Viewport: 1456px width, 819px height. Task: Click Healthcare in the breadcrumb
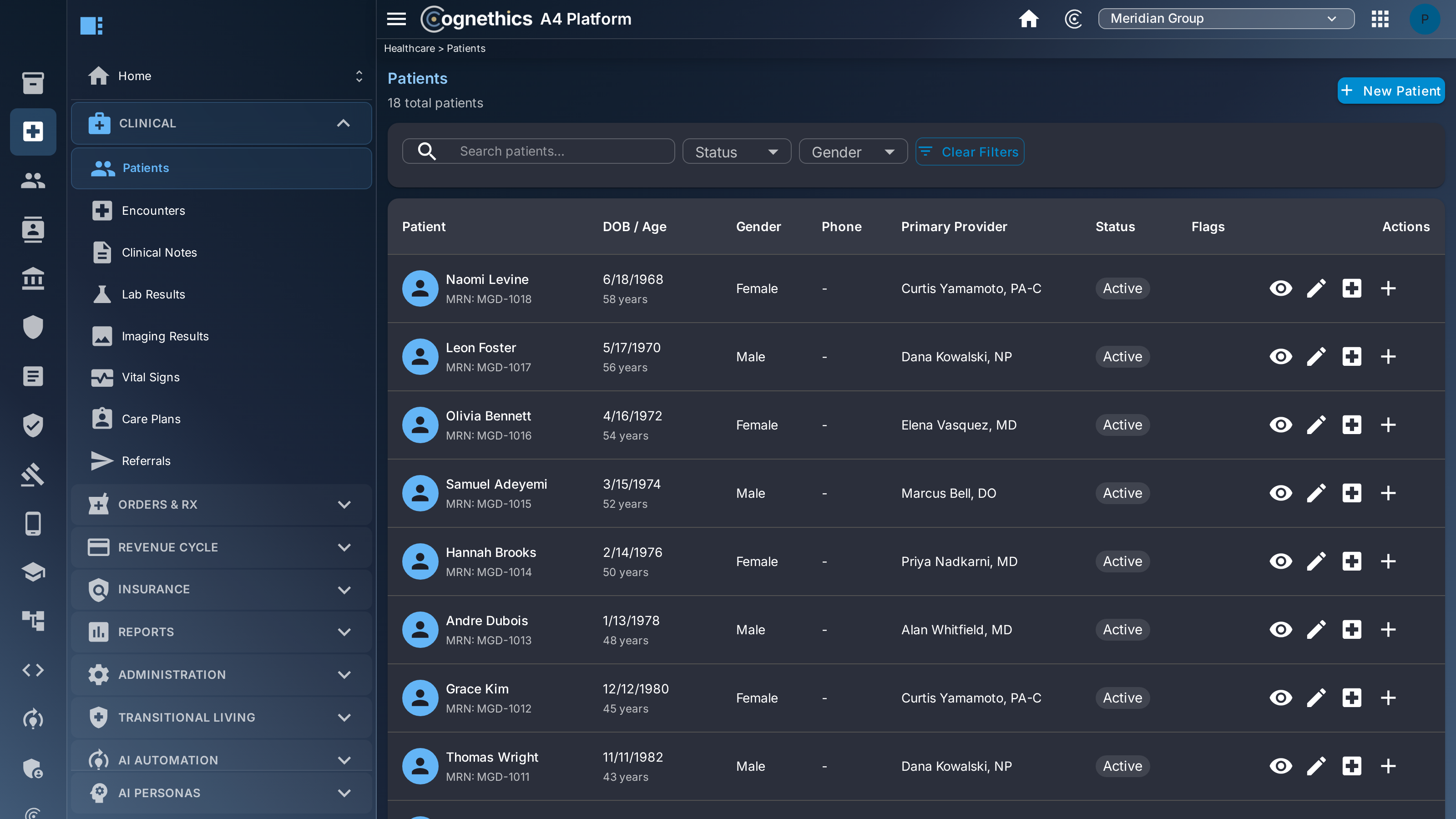[x=409, y=49]
